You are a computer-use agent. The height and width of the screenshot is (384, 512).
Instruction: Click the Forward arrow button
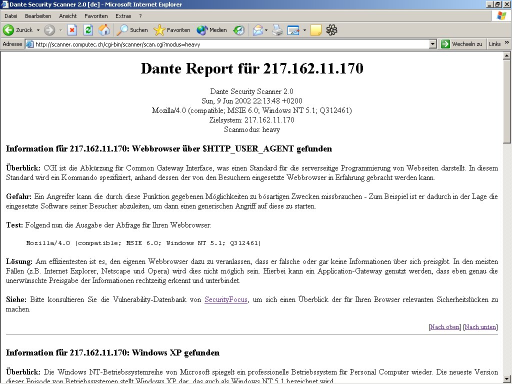pos(49,30)
